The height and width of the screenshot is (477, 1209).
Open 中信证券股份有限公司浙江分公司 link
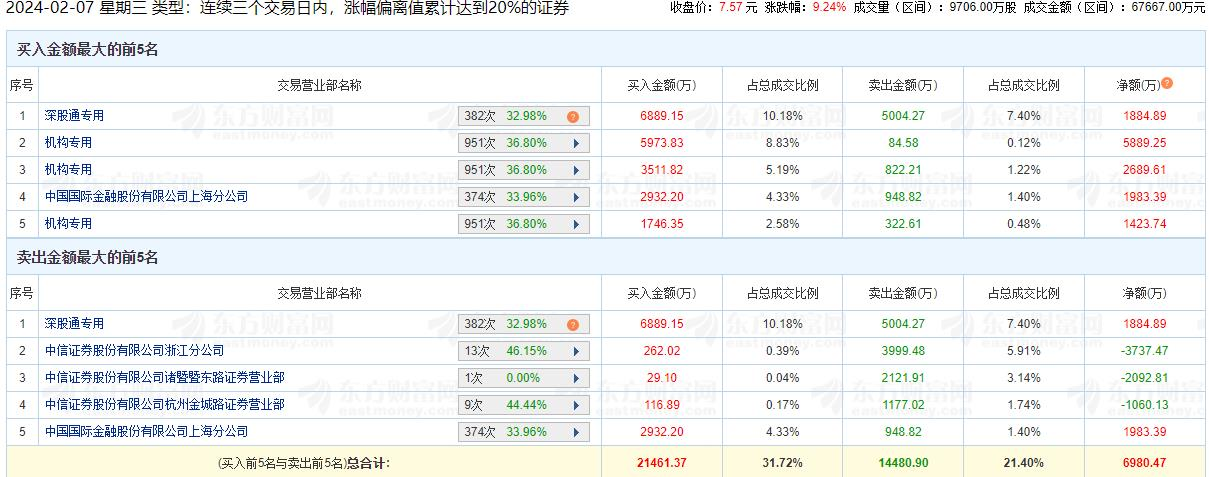(x=134, y=351)
